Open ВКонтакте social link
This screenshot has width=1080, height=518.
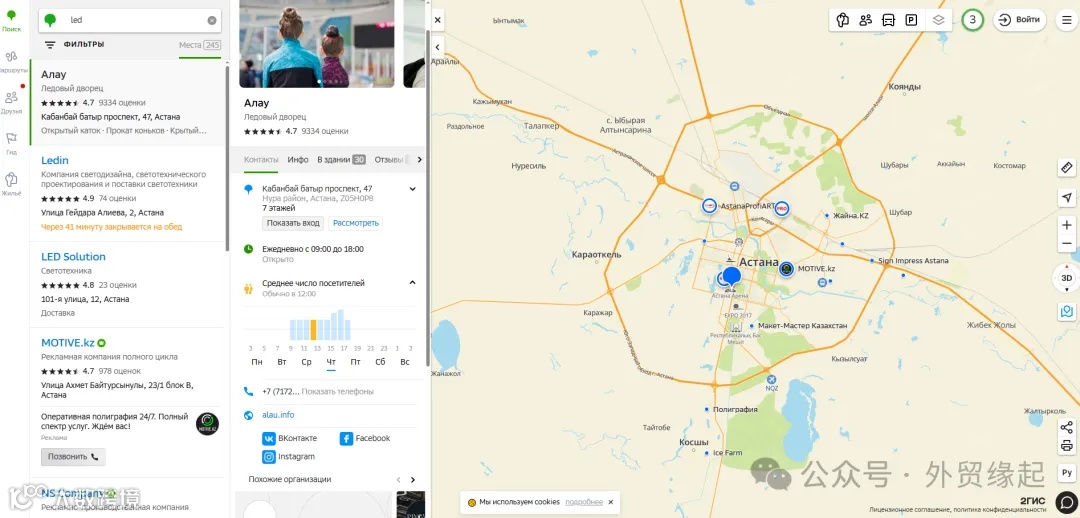(290, 438)
